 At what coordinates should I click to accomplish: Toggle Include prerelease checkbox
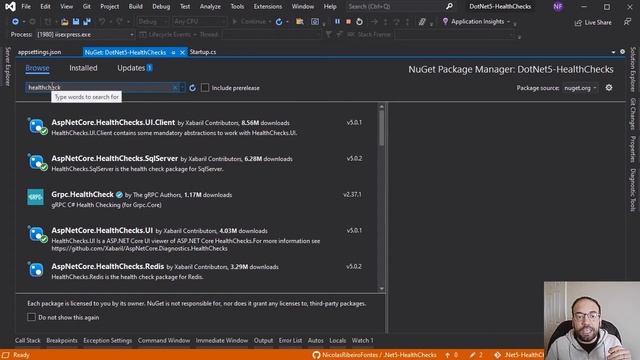click(x=205, y=88)
